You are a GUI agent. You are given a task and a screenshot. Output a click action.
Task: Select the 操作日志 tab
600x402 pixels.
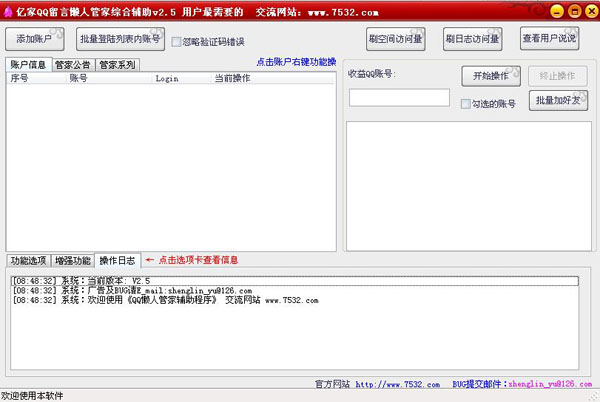pyautogui.click(x=117, y=260)
